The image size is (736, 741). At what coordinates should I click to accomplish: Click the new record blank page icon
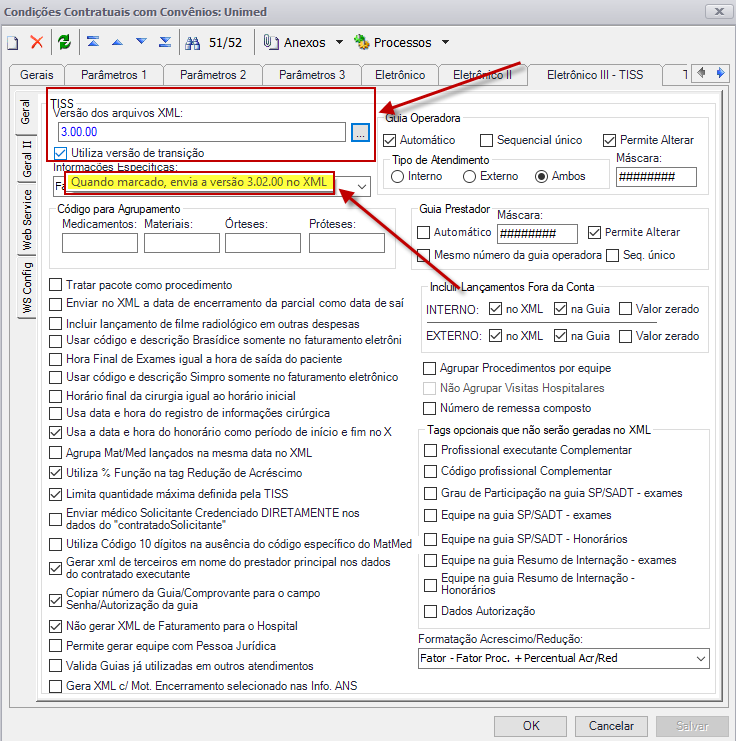click(x=13, y=43)
